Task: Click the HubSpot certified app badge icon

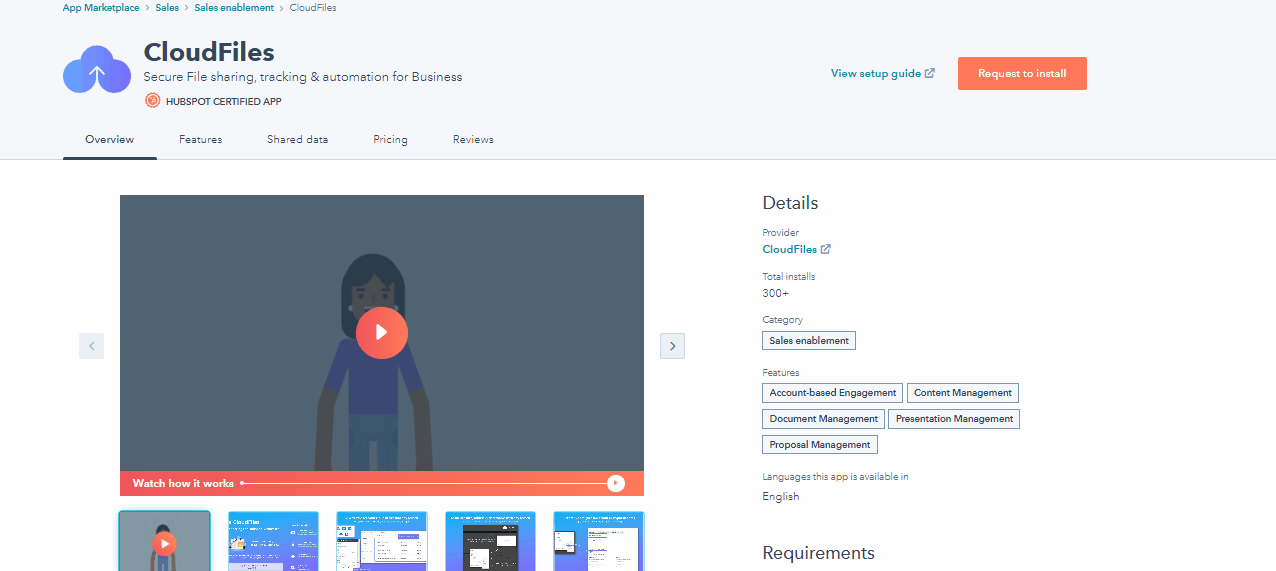Action: (x=152, y=100)
